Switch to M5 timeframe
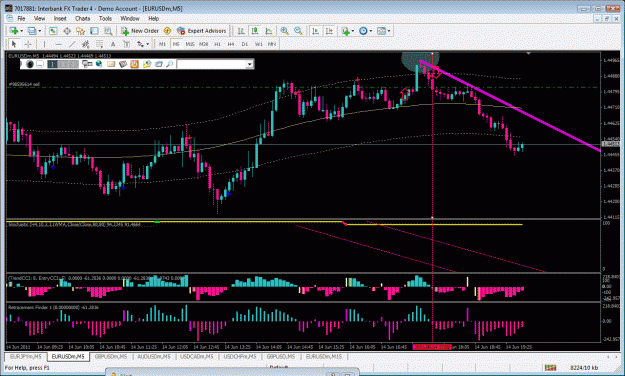 point(176,44)
